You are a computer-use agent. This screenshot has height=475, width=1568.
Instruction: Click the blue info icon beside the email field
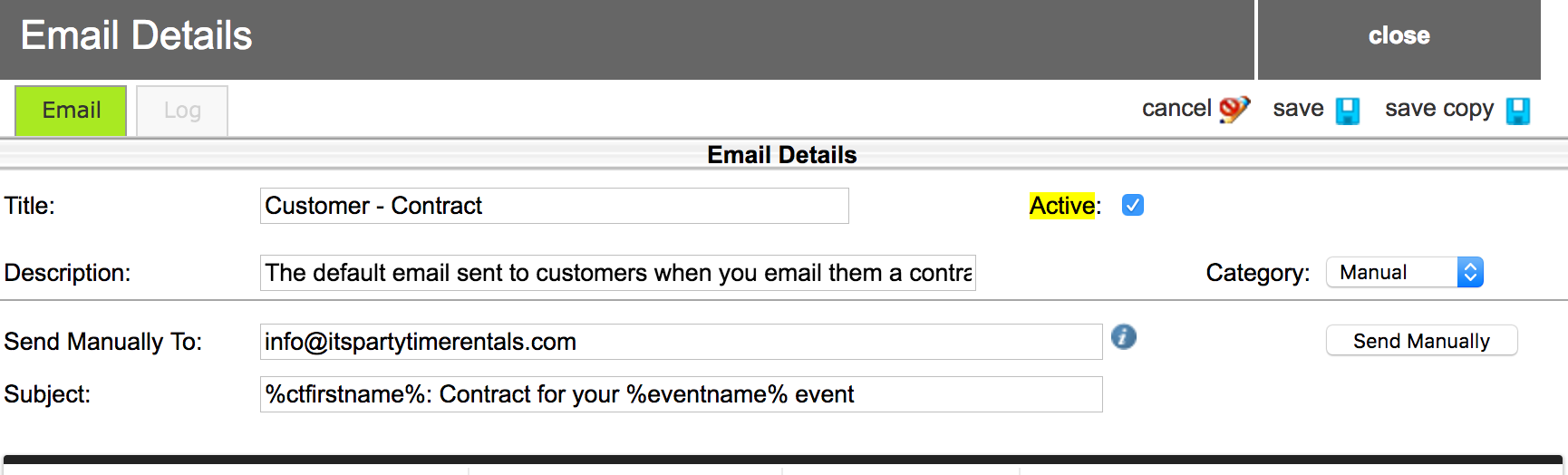pyautogui.click(x=1124, y=337)
